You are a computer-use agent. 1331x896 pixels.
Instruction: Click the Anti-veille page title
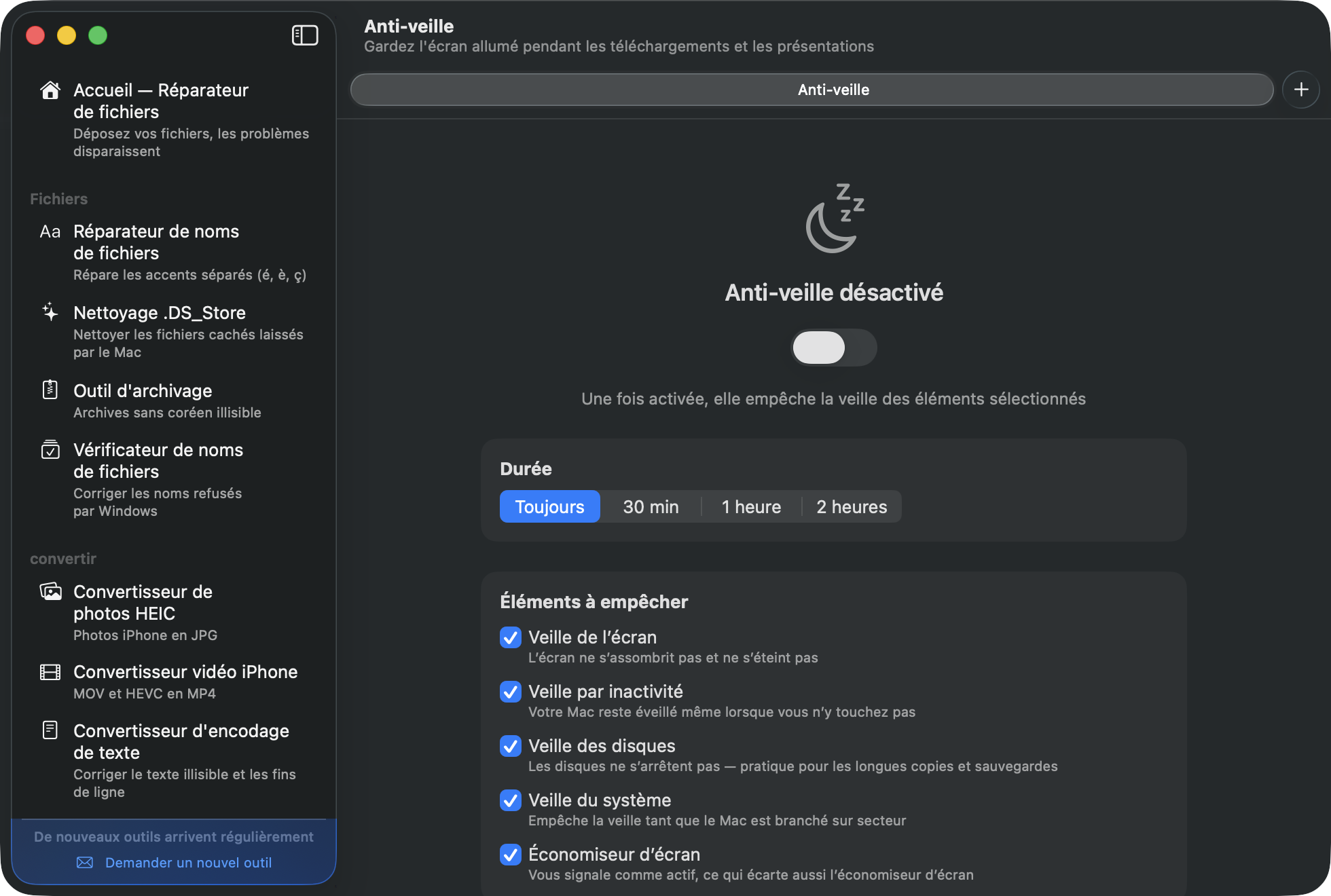coord(409,26)
